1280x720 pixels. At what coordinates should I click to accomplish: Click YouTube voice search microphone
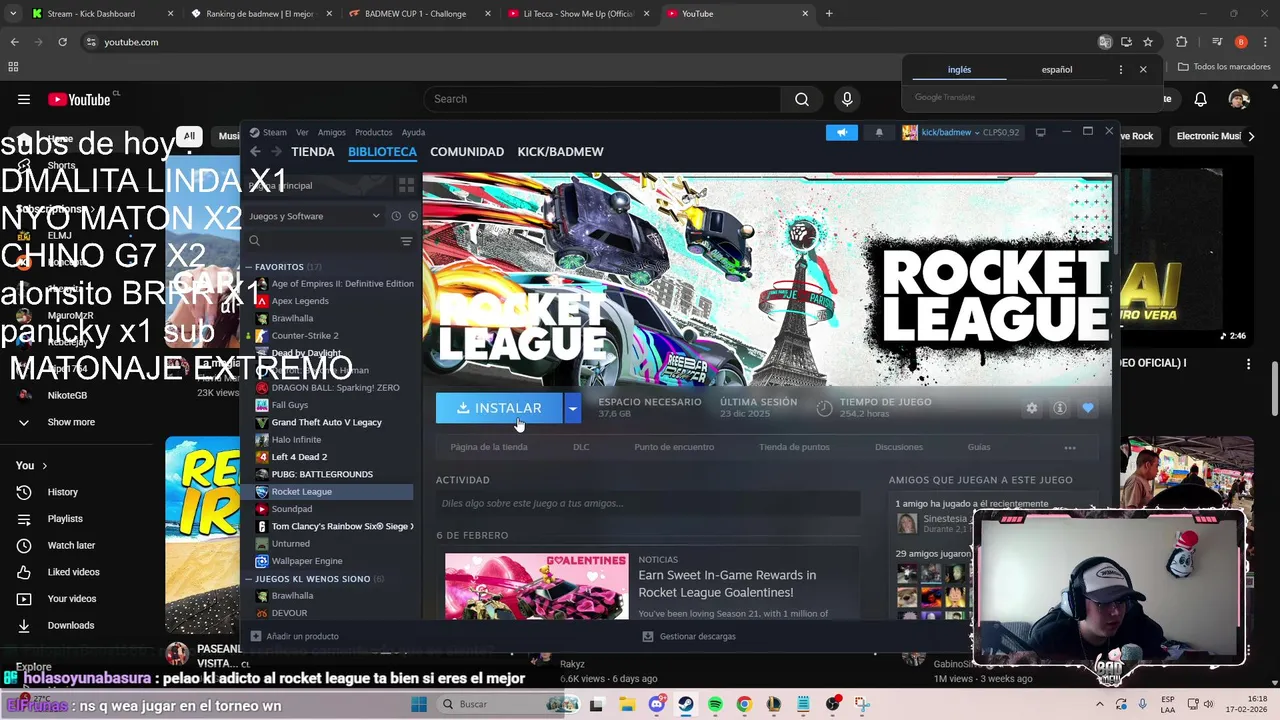pyautogui.click(x=847, y=99)
